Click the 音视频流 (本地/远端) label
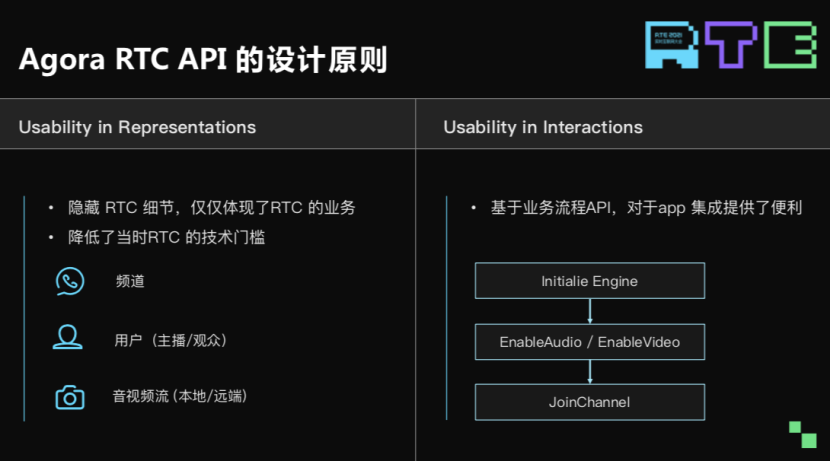The height and width of the screenshot is (461, 830). pos(179,396)
